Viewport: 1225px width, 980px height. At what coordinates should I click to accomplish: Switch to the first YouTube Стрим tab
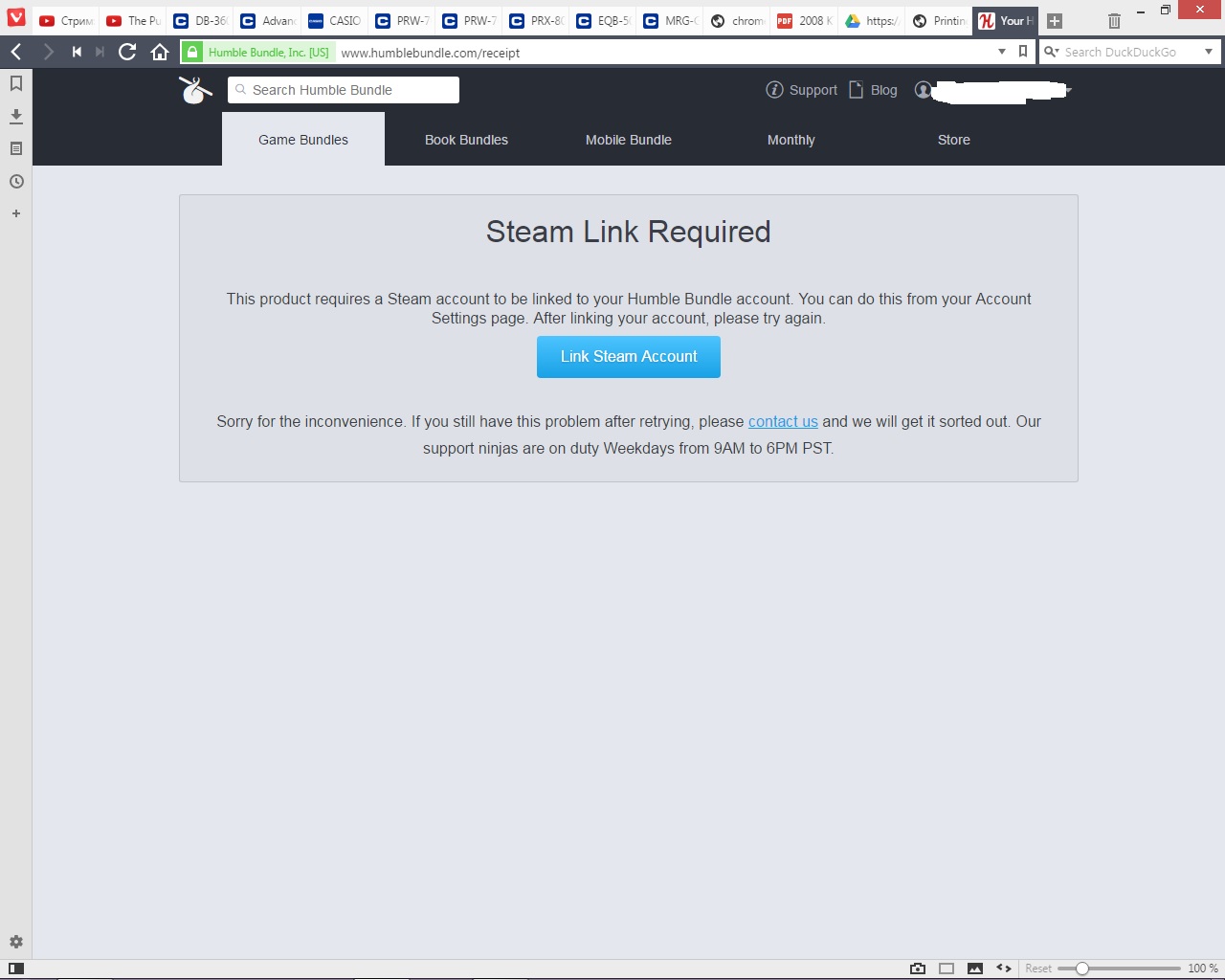[66, 20]
